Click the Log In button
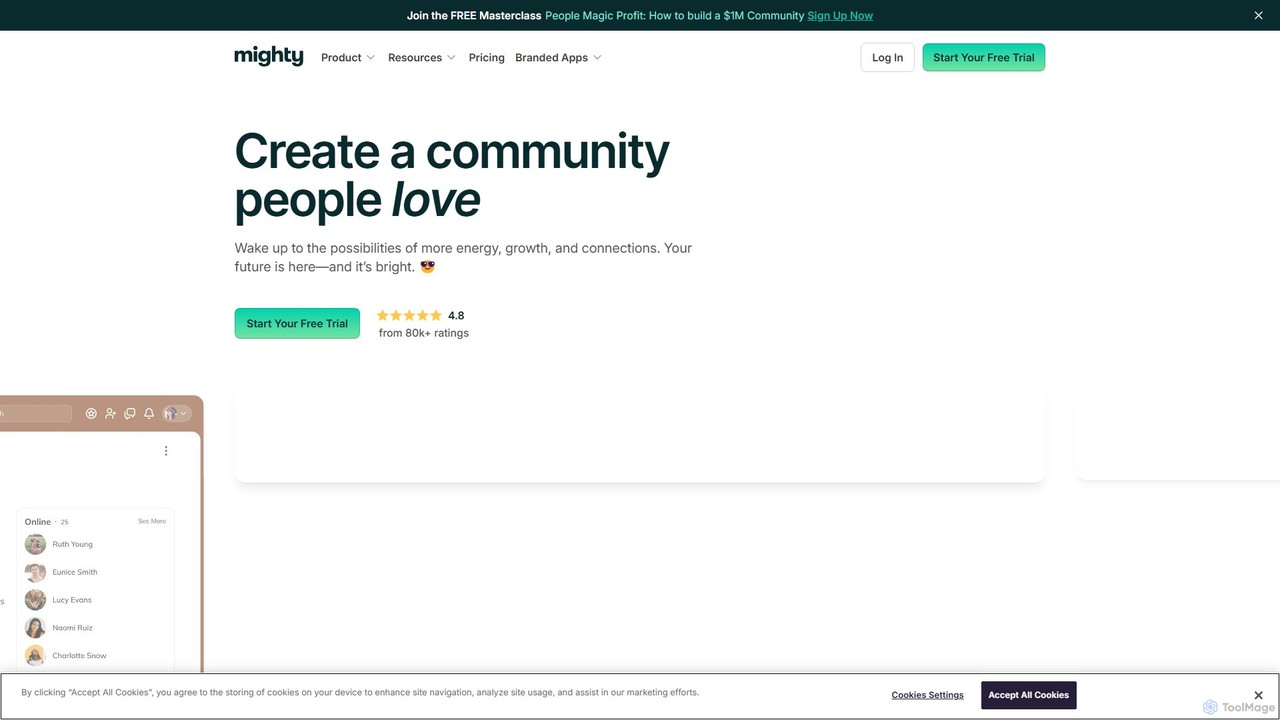This screenshot has width=1280, height=720. click(x=887, y=57)
